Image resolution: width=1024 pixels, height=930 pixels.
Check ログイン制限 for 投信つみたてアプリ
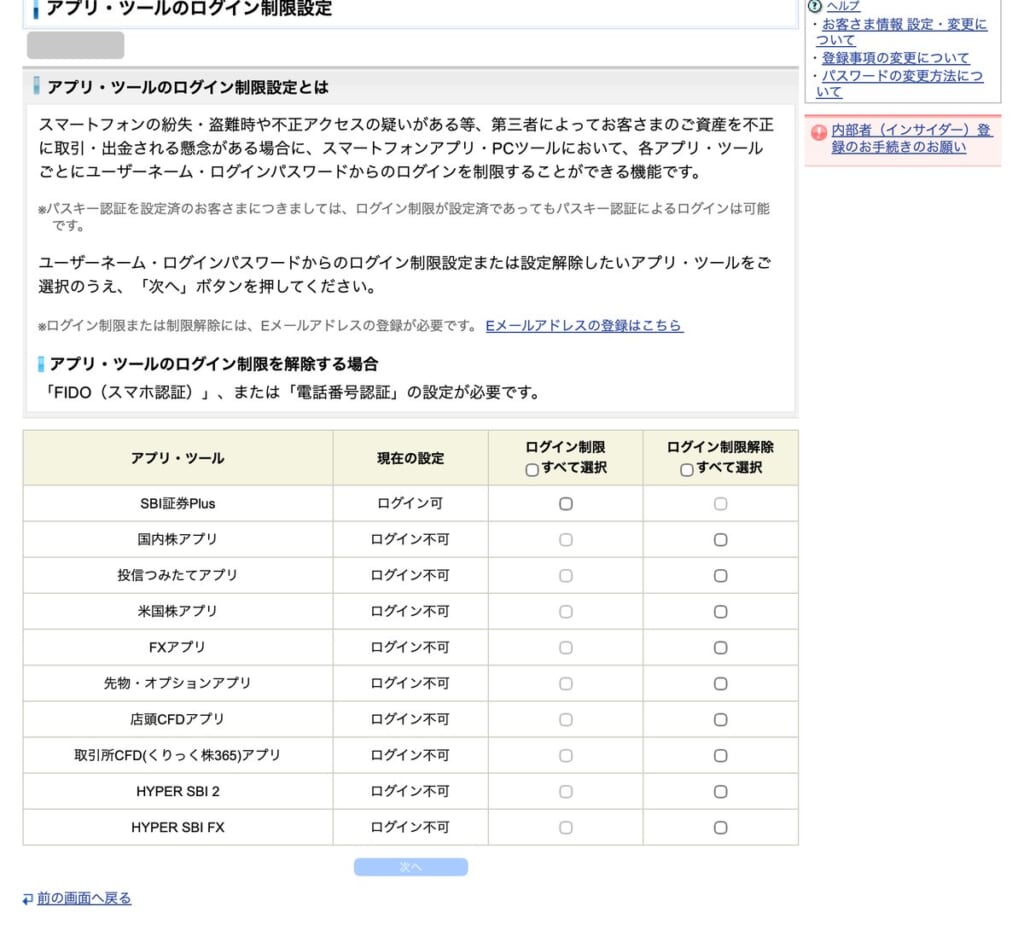pos(566,575)
